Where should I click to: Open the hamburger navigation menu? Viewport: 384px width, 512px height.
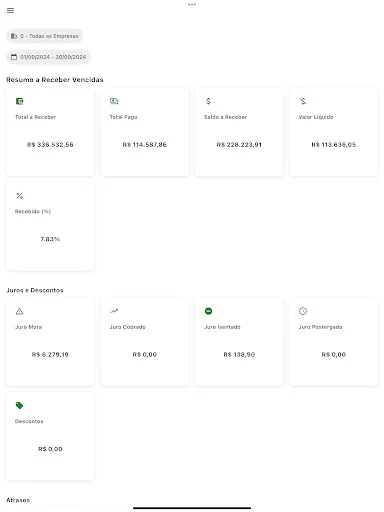[10, 11]
